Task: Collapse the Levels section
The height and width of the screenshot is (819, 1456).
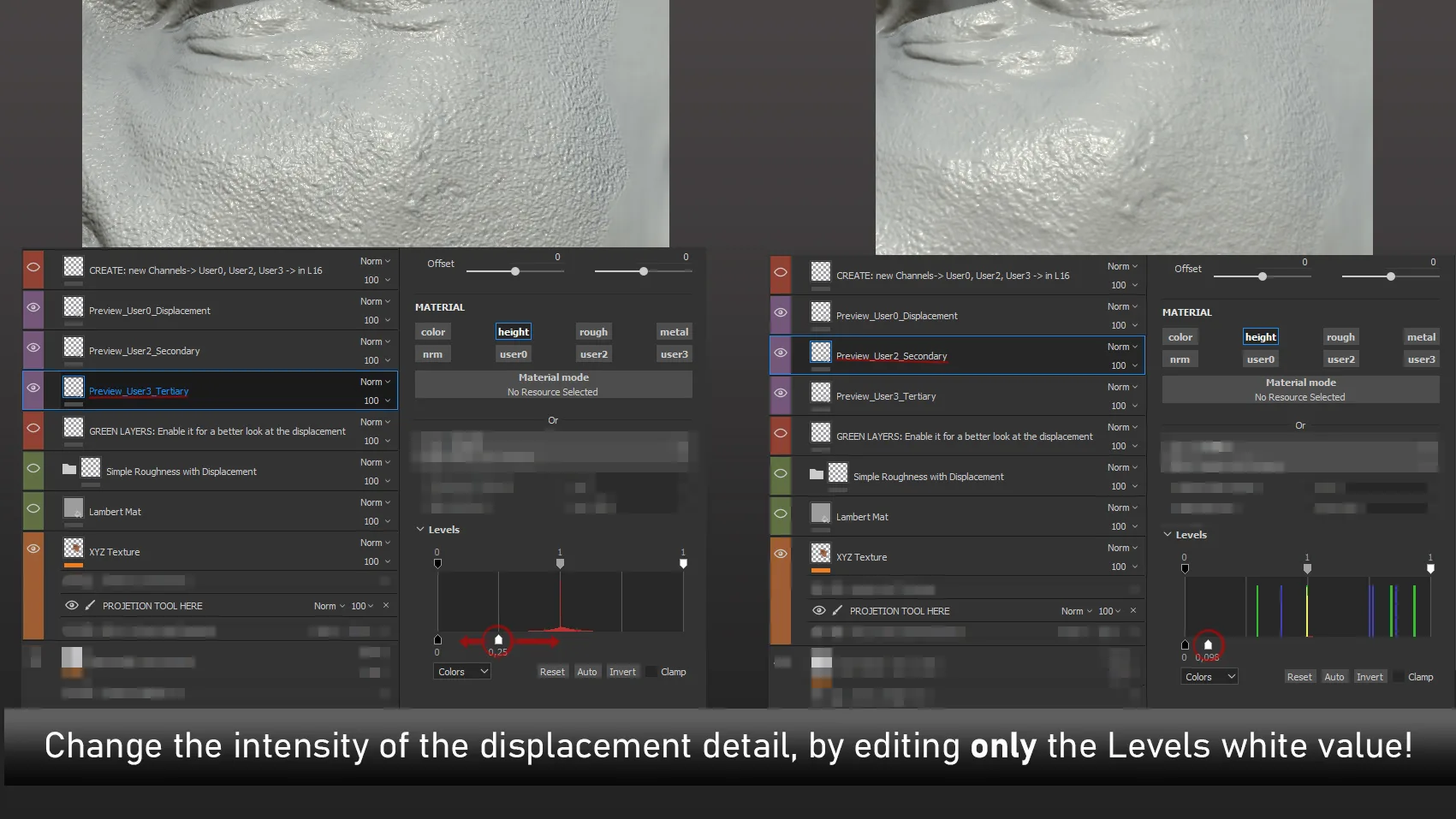Action: tap(420, 529)
